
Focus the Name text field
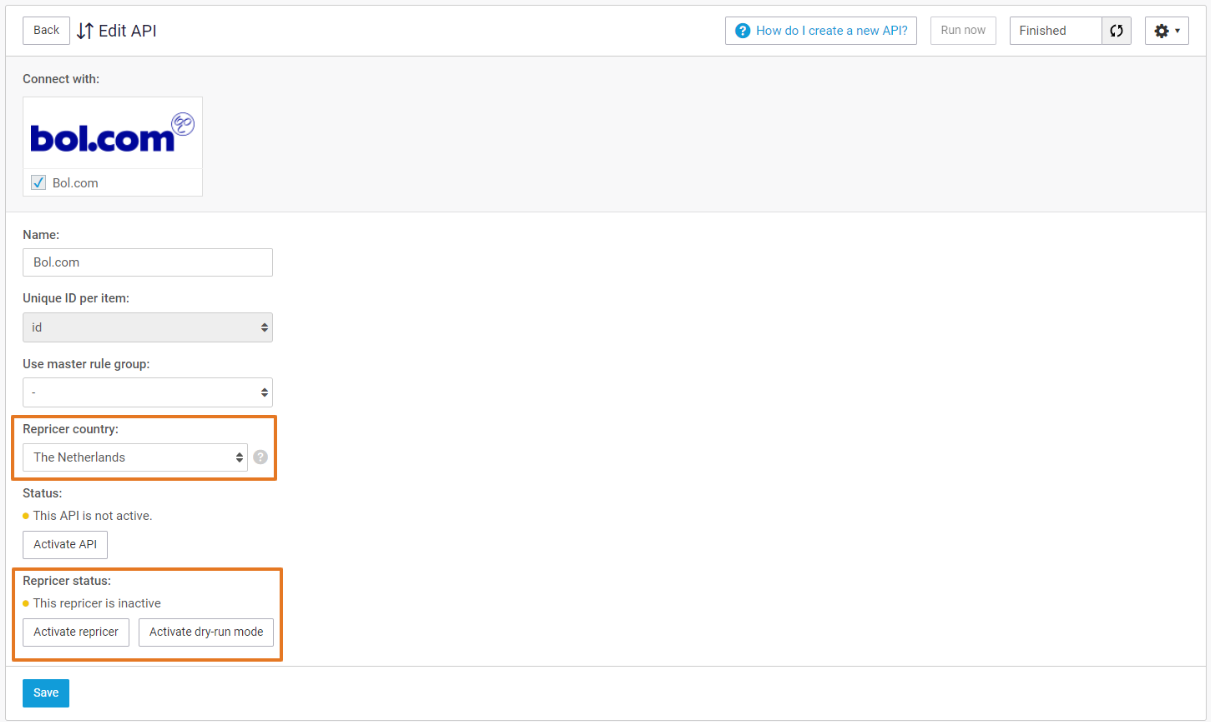point(147,262)
